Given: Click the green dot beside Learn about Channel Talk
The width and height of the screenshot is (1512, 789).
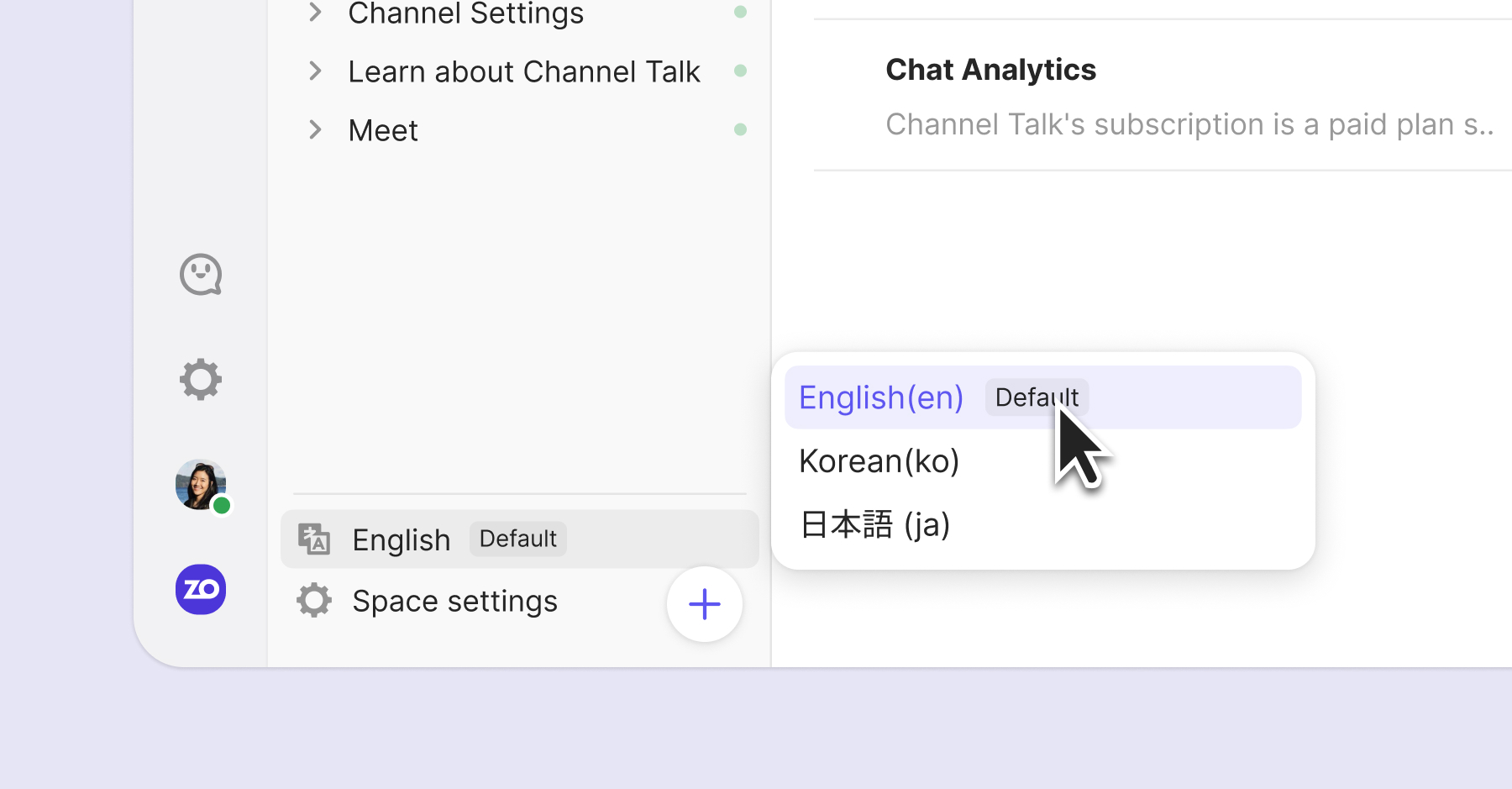Looking at the screenshot, I should [740, 71].
